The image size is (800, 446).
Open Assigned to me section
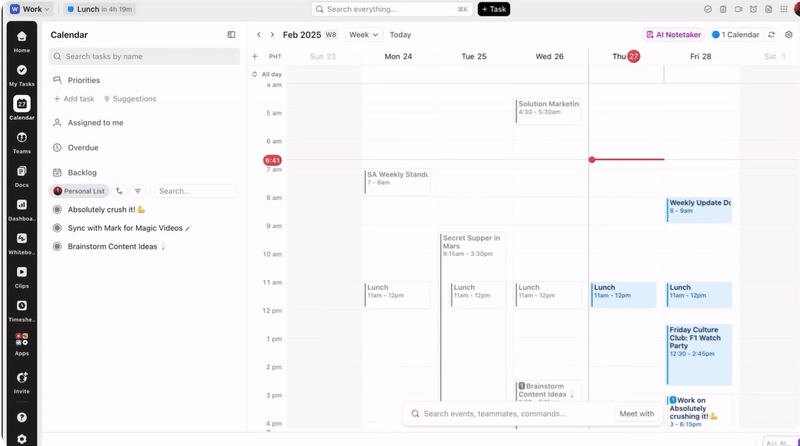(95, 122)
